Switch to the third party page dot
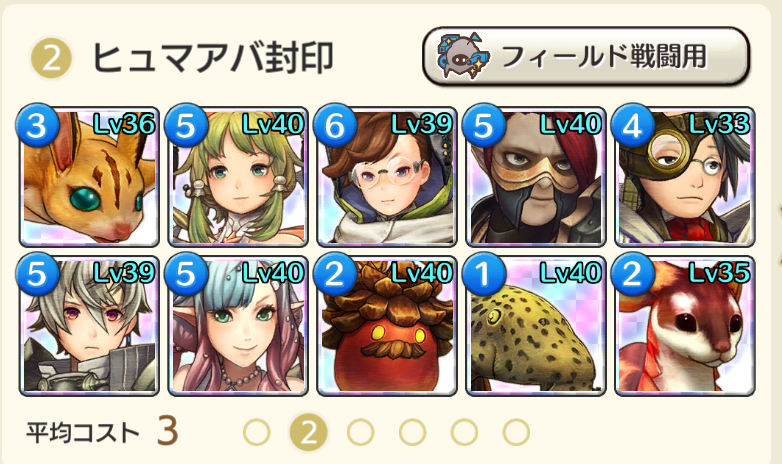This screenshot has width=782, height=464. 361,432
